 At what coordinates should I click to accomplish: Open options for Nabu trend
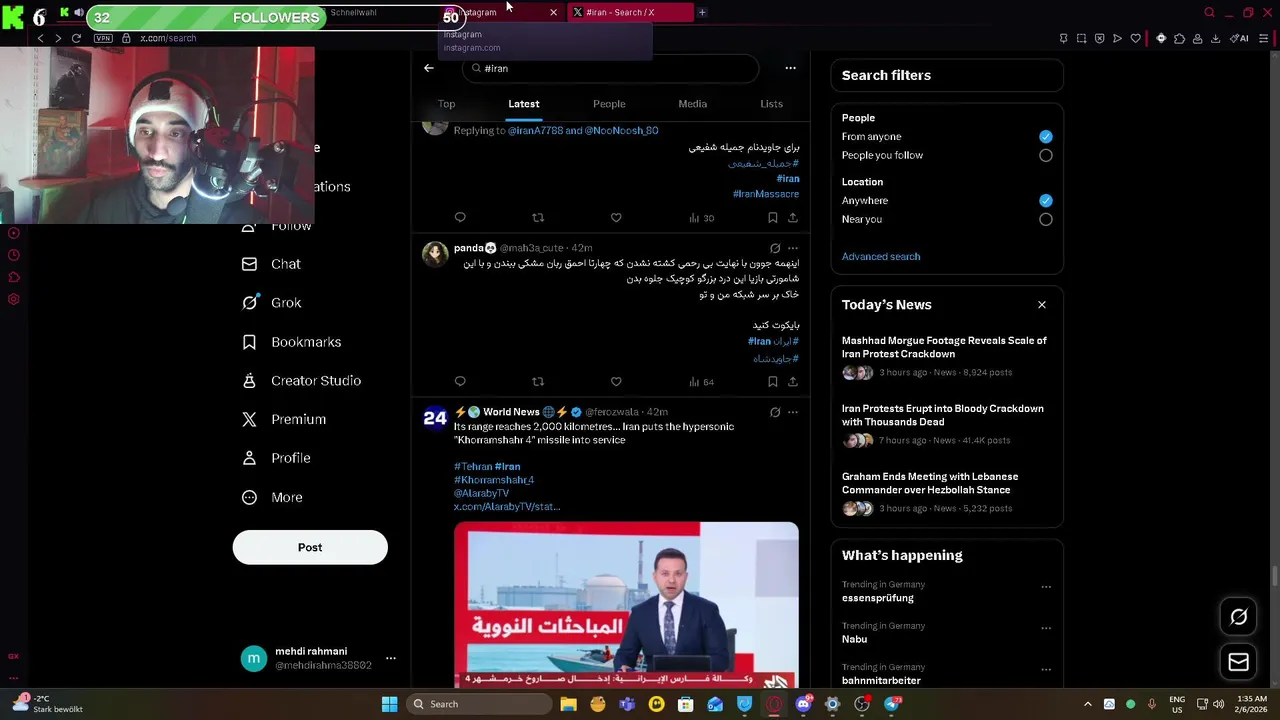click(x=1046, y=628)
